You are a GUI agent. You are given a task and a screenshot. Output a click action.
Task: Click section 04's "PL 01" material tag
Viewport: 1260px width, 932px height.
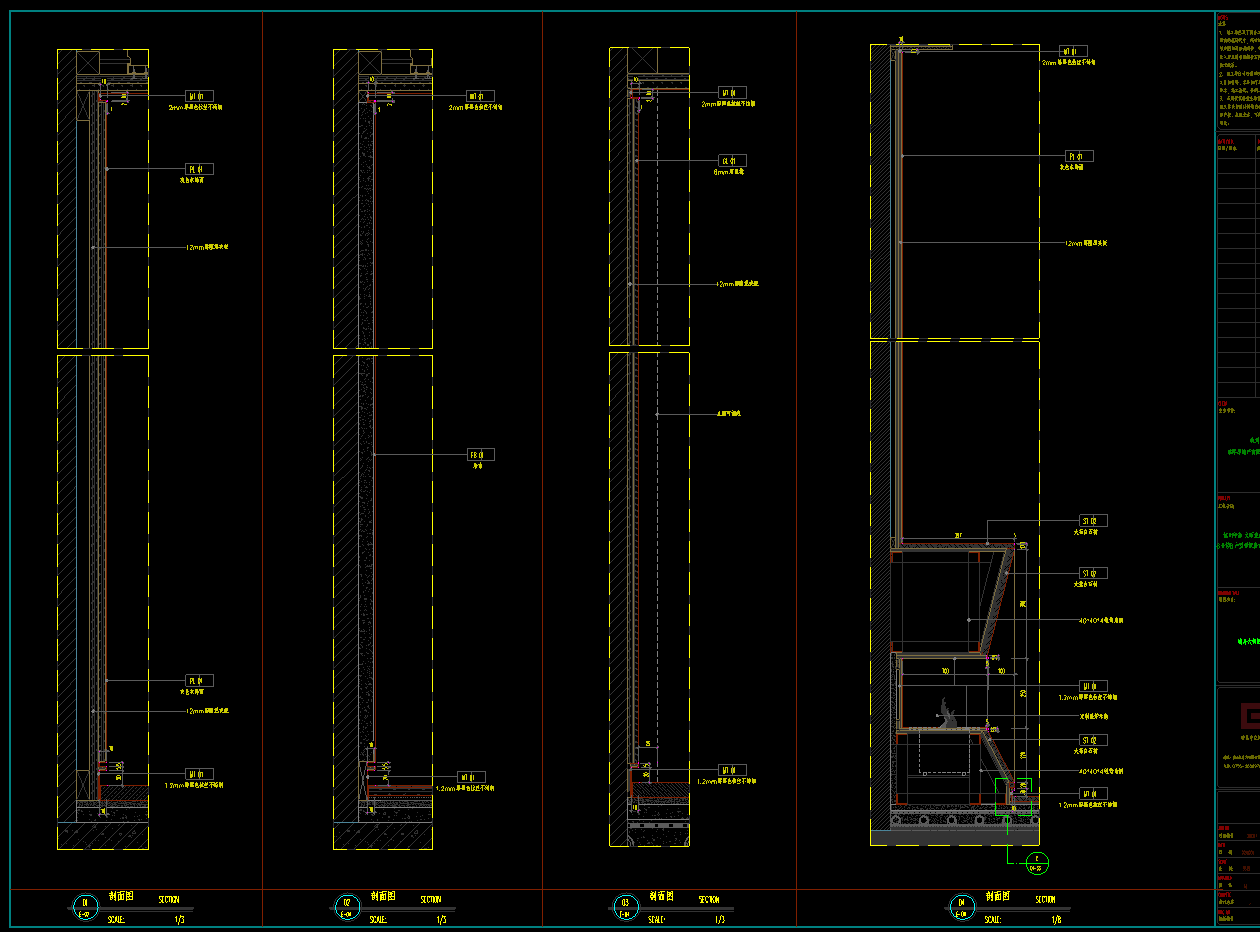coord(1080,156)
